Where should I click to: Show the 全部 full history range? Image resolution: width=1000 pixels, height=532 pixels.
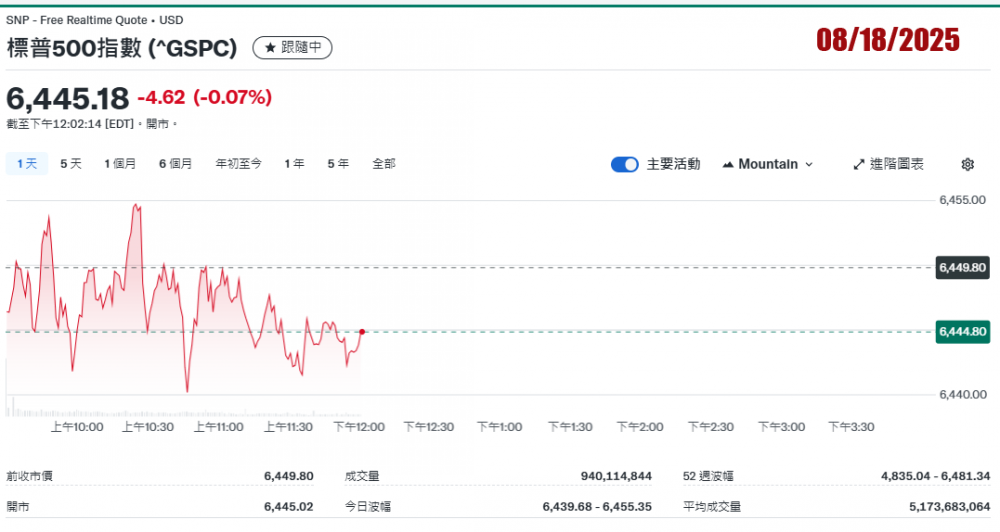(383, 164)
